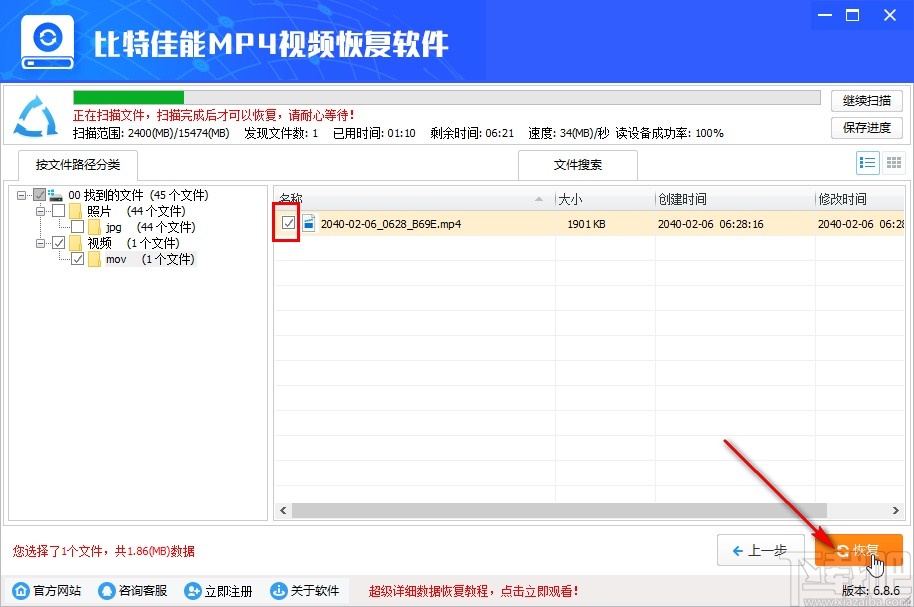
Task: Select the jpg (44 个文件) tree item
Action: [150, 227]
